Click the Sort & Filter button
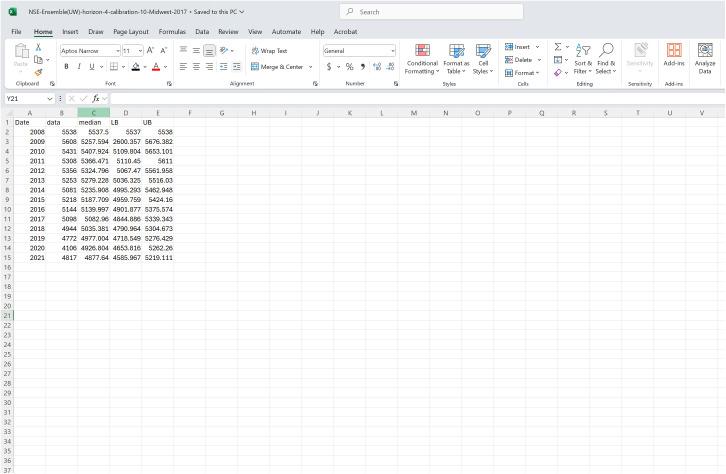The height and width of the screenshot is (474, 726). click(x=583, y=59)
